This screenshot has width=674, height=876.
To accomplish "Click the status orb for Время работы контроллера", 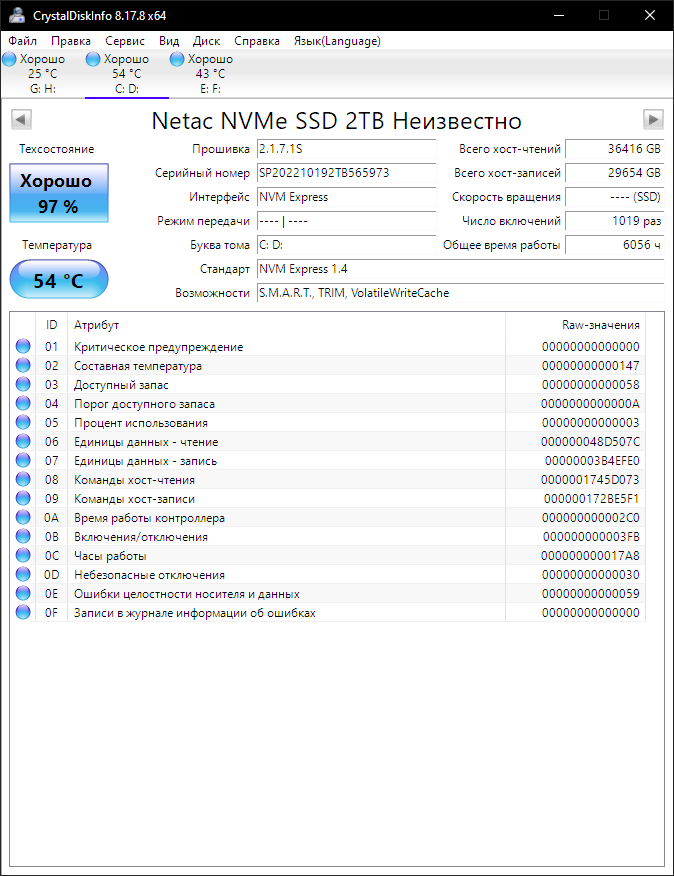I will click(x=23, y=517).
